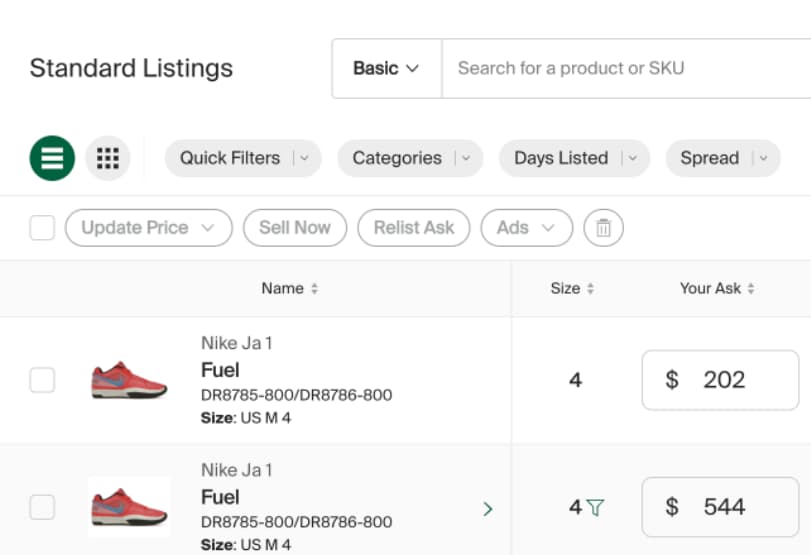The height and width of the screenshot is (555, 811).
Task: Open Spread filter dropdown
Action: [723, 158]
